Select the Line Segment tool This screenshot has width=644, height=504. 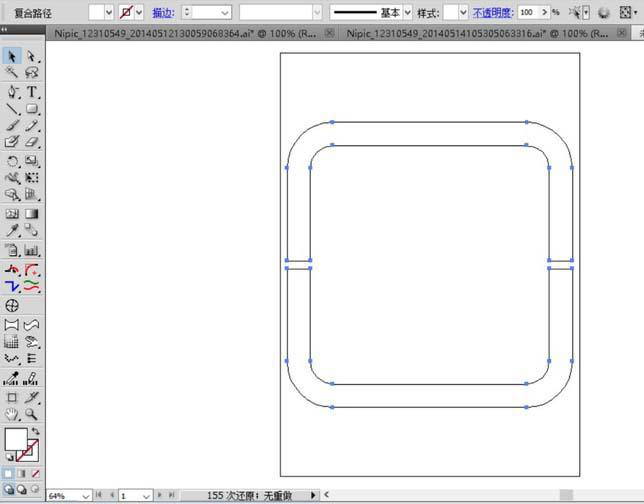[x=12, y=109]
